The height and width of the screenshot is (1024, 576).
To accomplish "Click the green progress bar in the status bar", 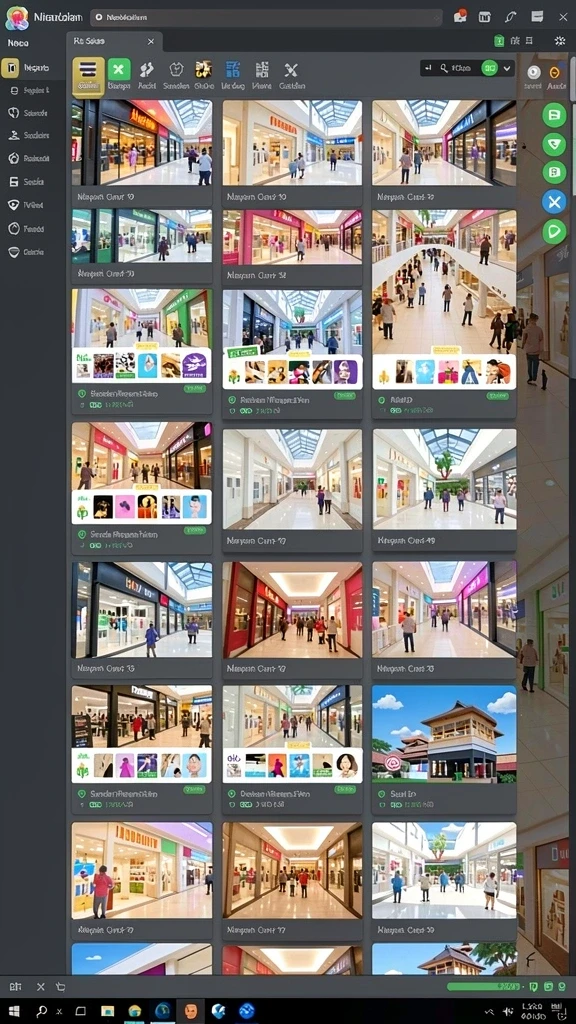I will pos(484,986).
